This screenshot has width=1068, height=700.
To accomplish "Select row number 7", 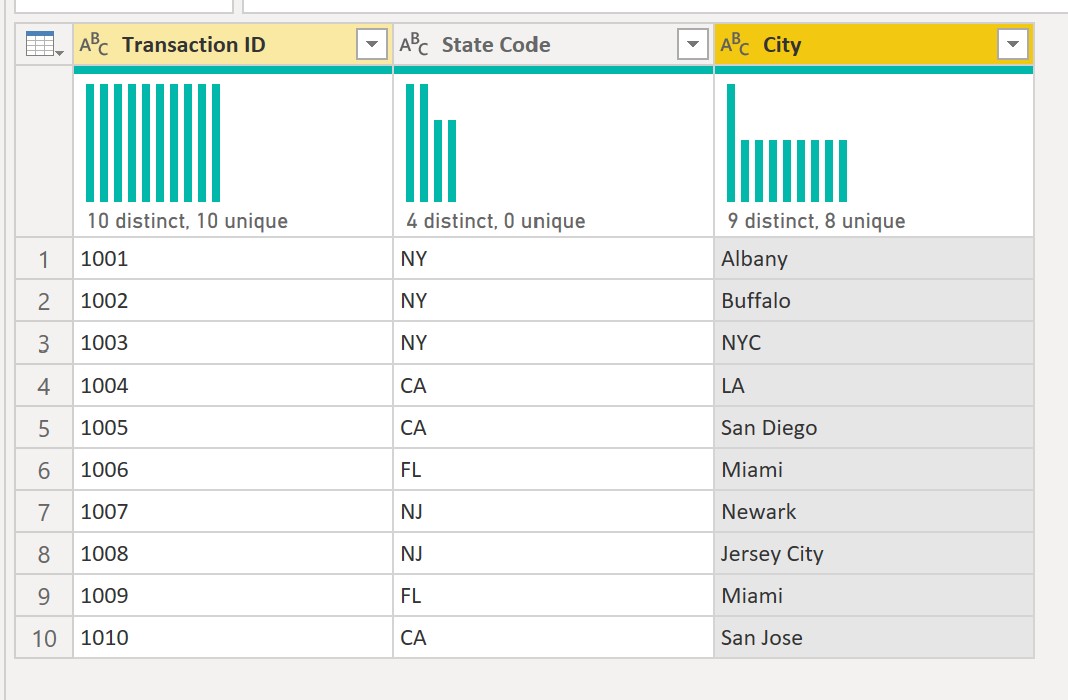I will coord(44,511).
